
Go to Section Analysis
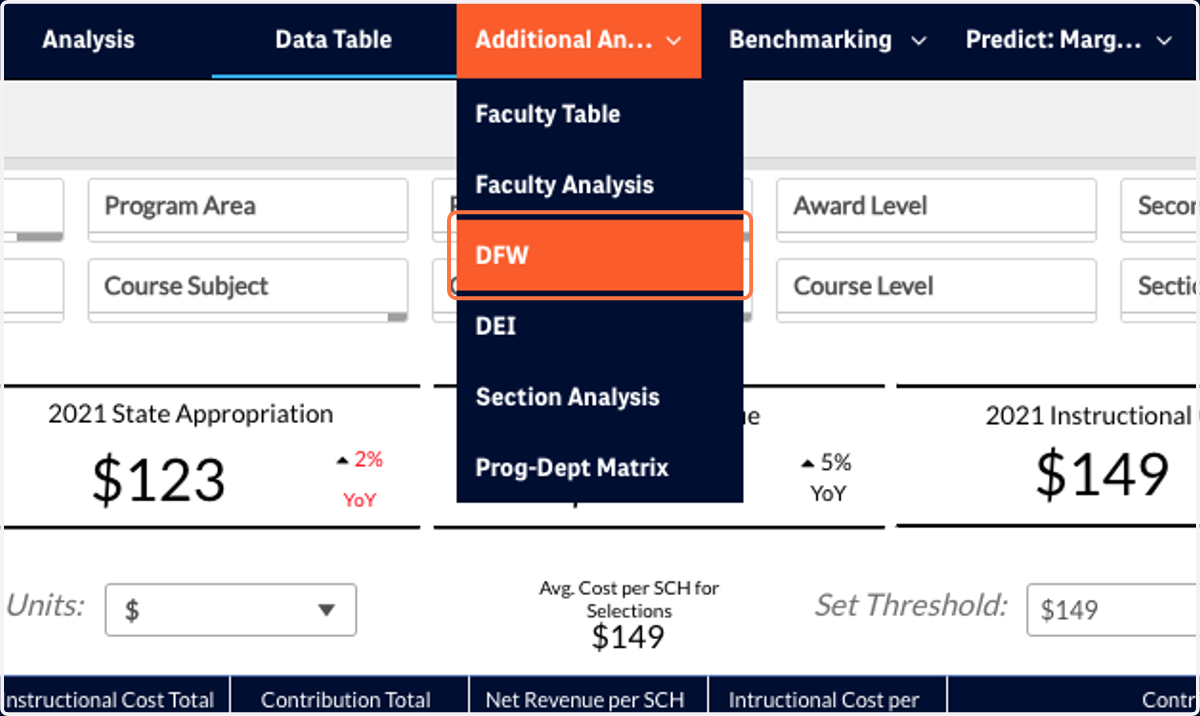pos(600,397)
